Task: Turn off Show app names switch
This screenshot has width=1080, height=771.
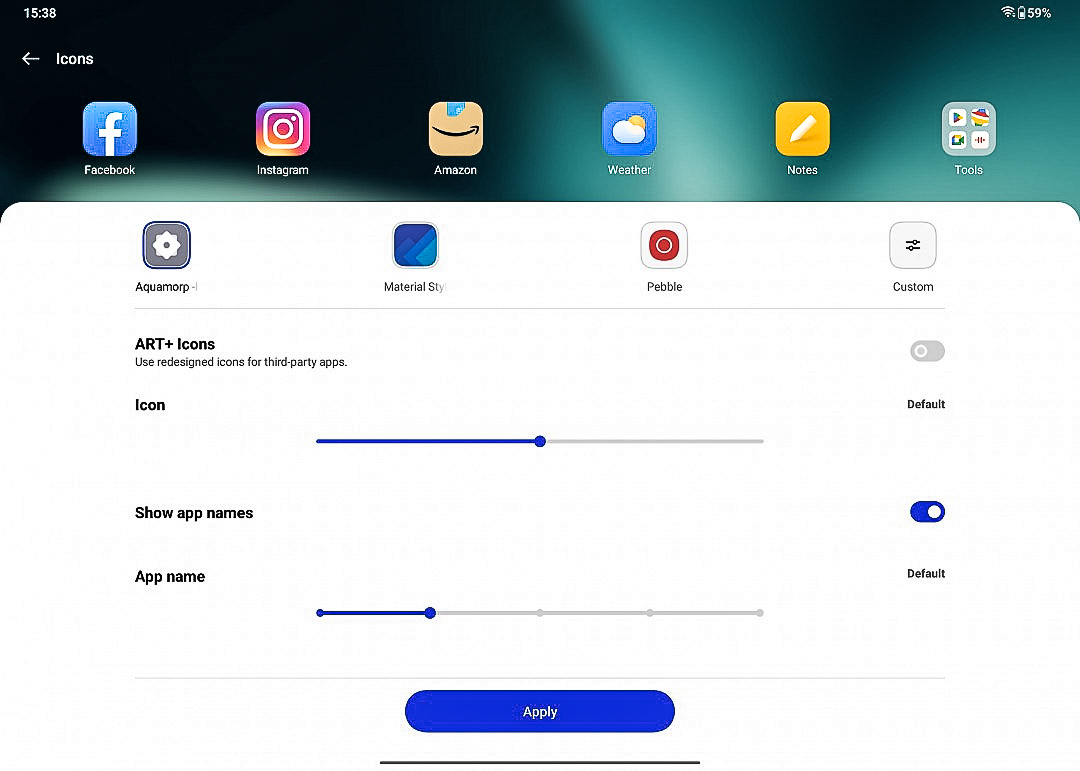Action: pyautogui.click(x=927, y=512)
